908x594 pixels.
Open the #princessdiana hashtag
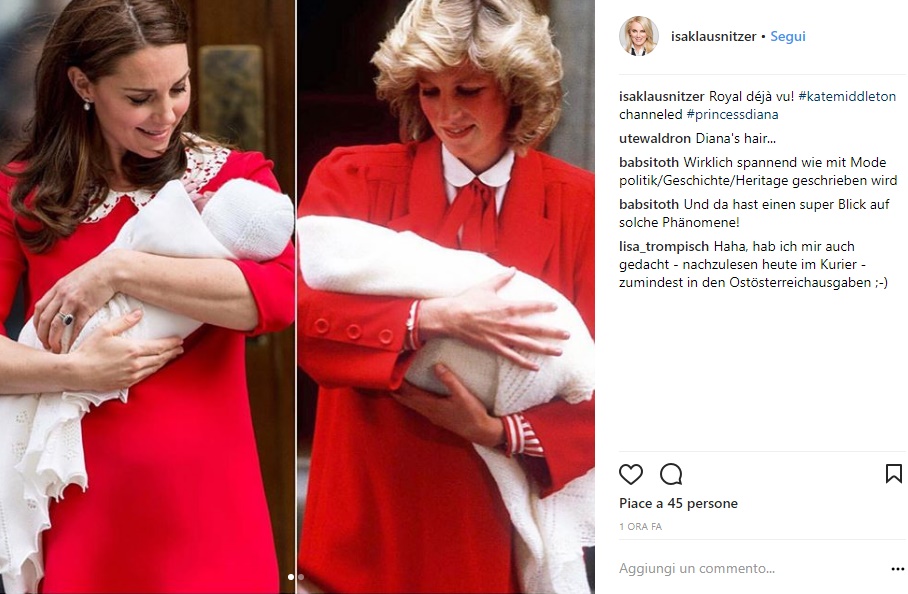tap(733, 114)
